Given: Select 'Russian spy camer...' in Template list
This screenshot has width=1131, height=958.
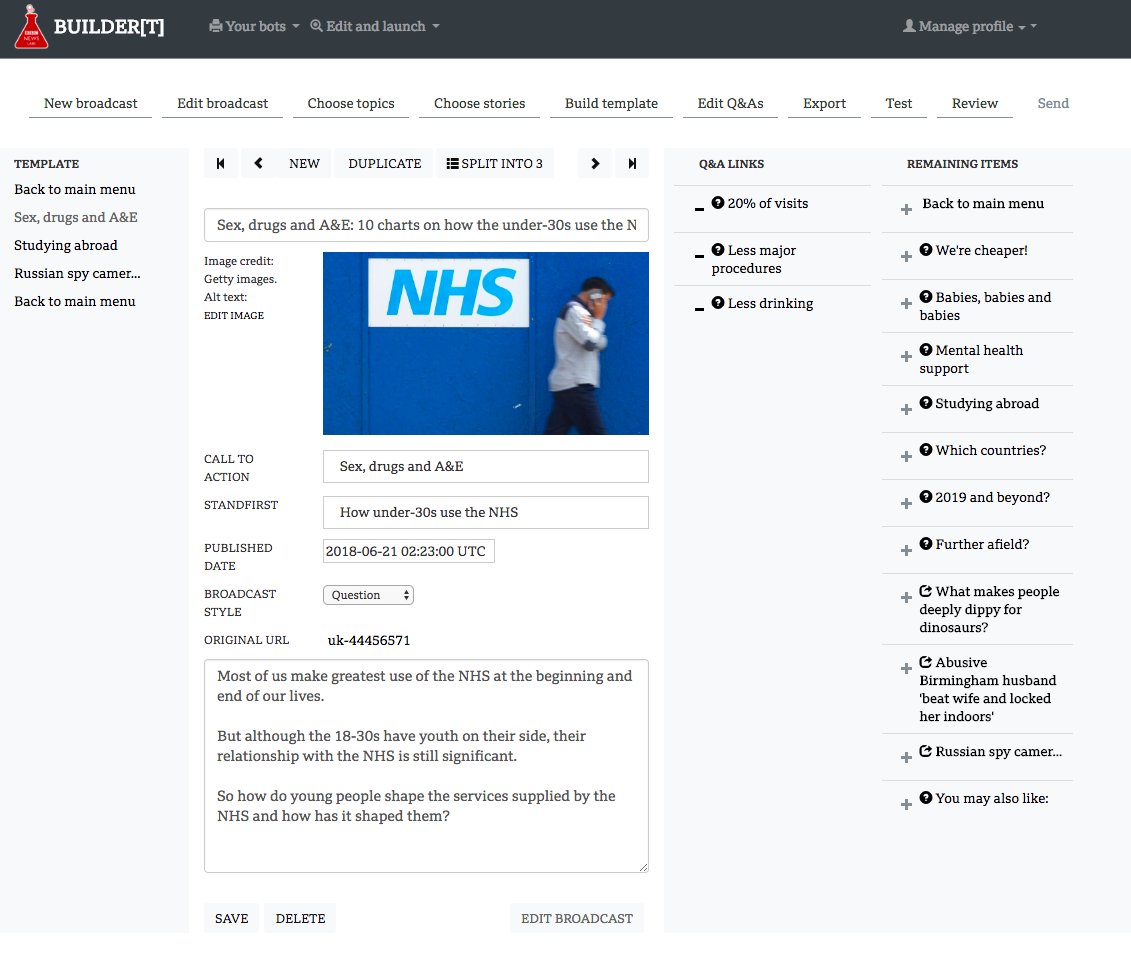Looking at the screenshot, I should point(77,273).
